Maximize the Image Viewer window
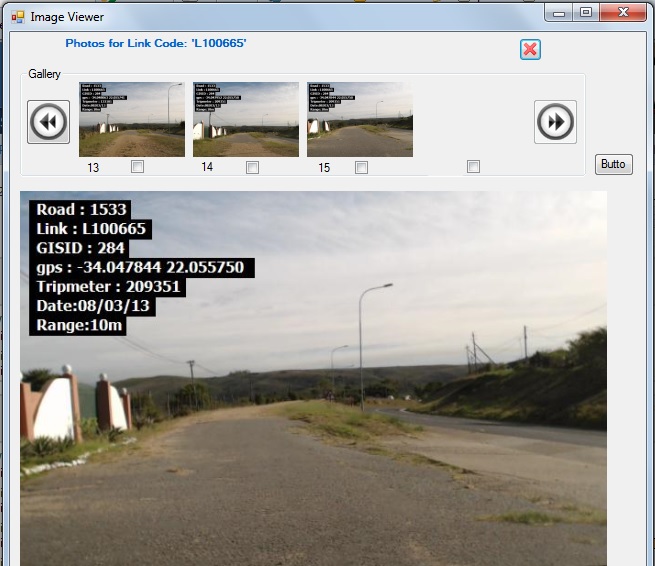655x566 pixels. [586, 13]
